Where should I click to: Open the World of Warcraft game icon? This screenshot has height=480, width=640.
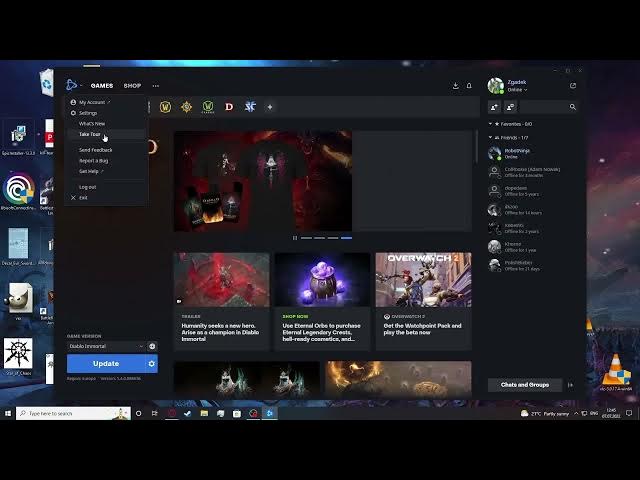point(165,107)
